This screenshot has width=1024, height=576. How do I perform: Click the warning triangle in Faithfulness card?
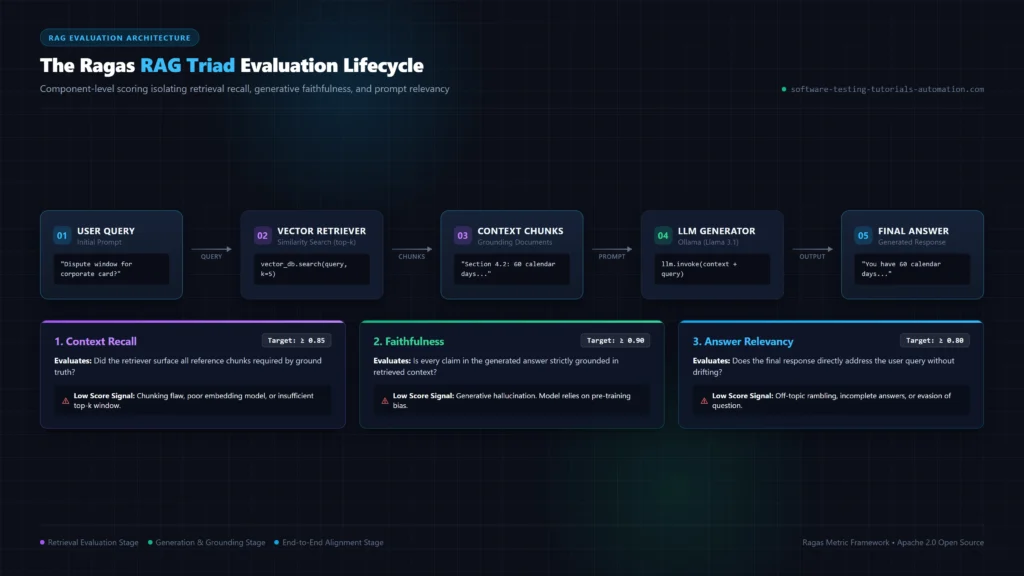[x=385, y=401]
